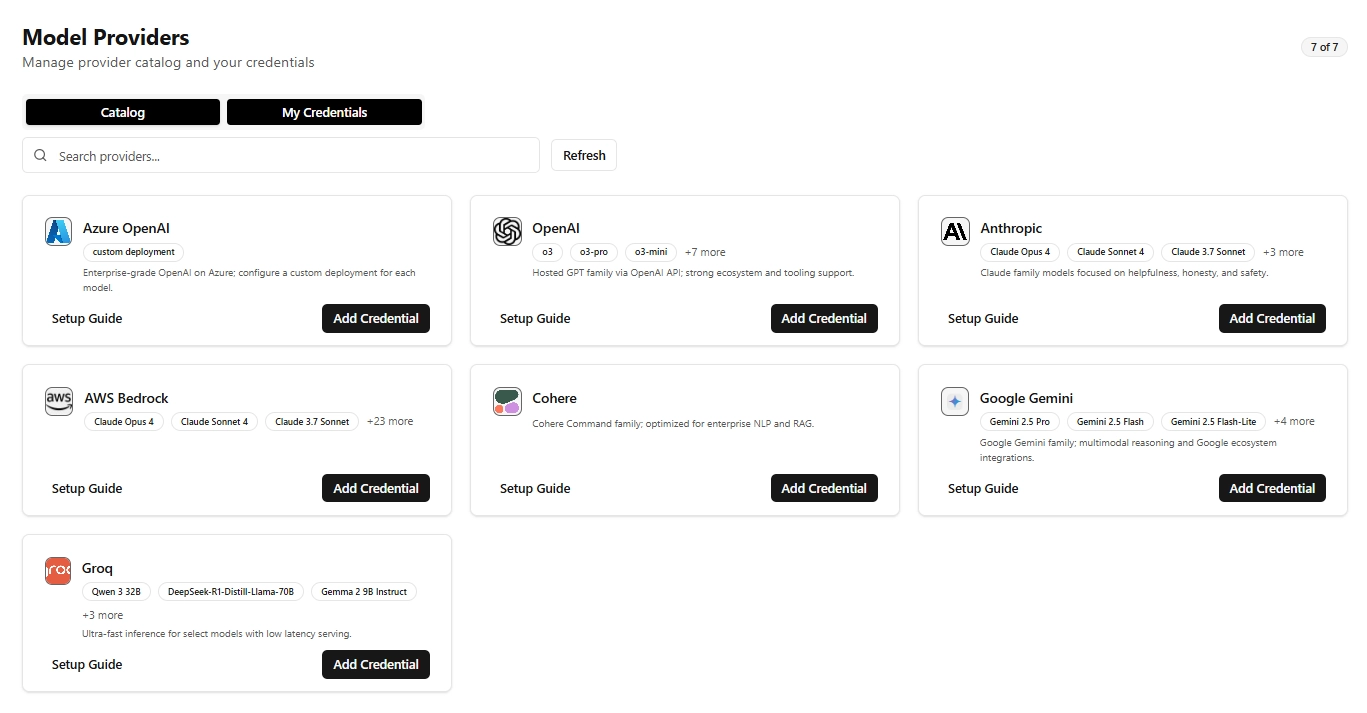Viewport: 1367px width, 713px height.
Task: Click the AWS Bedrock provider logo
Action: [58, 401]
